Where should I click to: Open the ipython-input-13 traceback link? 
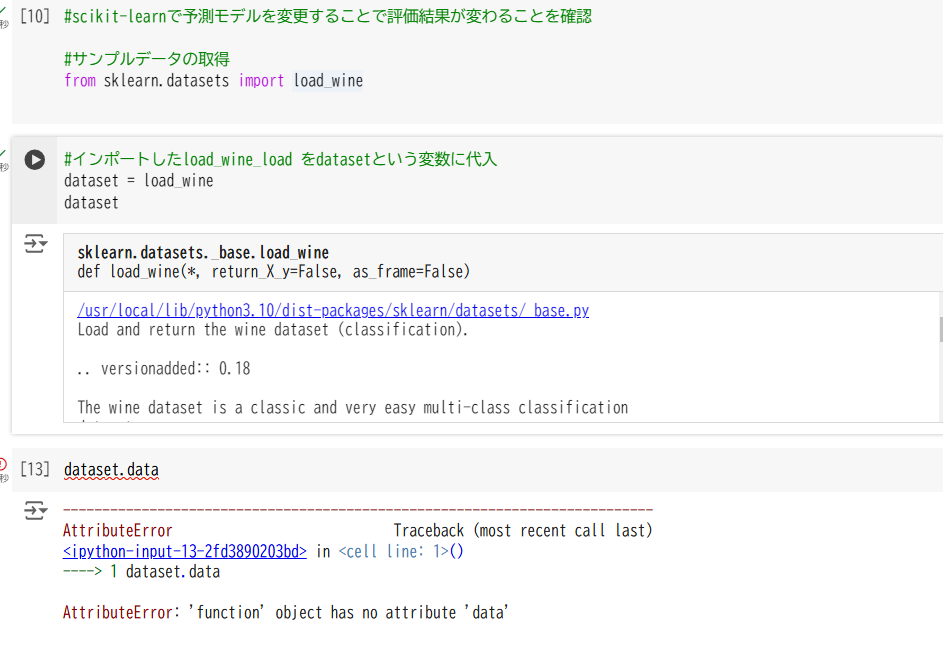[x=184, y=551]
